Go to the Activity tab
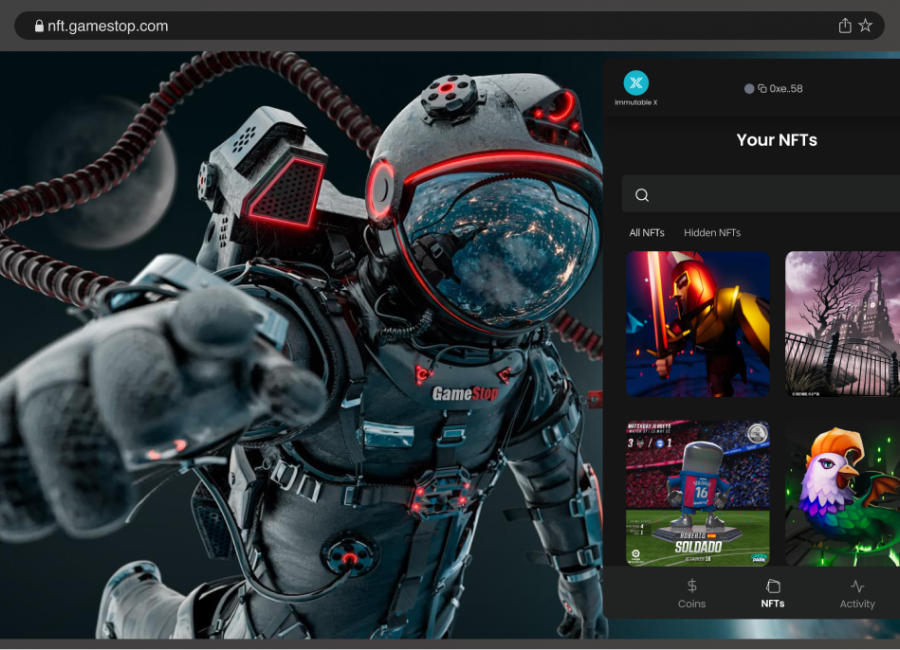 click(857, 593)
